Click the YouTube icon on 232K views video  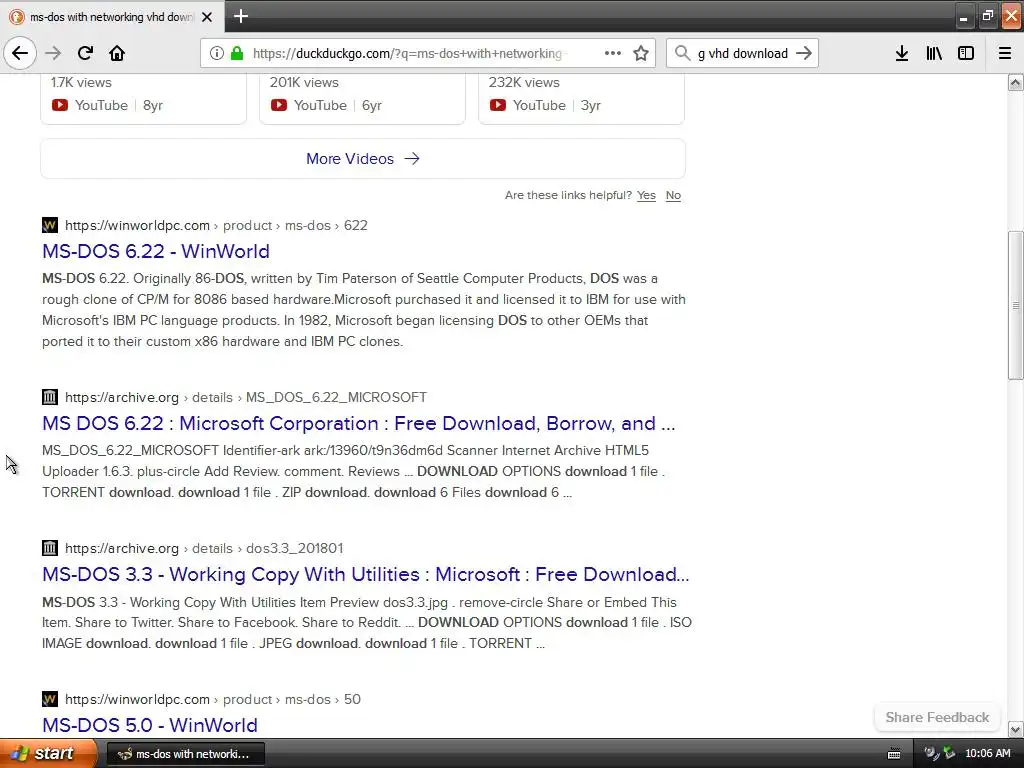498,105
